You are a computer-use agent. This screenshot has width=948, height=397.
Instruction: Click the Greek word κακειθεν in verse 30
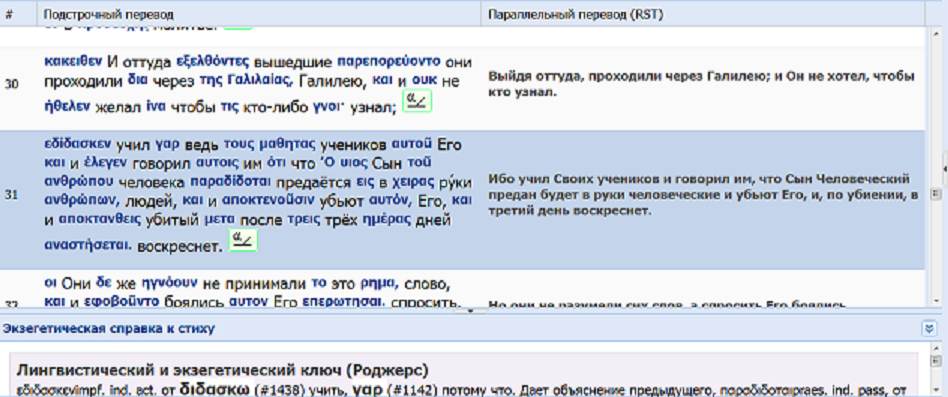click(x=73, y=61)
